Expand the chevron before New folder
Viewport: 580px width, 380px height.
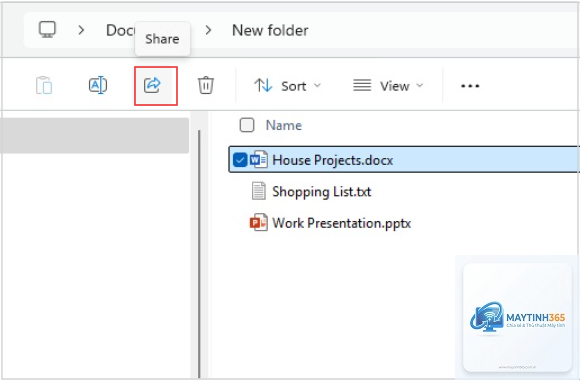coord(209,30)
